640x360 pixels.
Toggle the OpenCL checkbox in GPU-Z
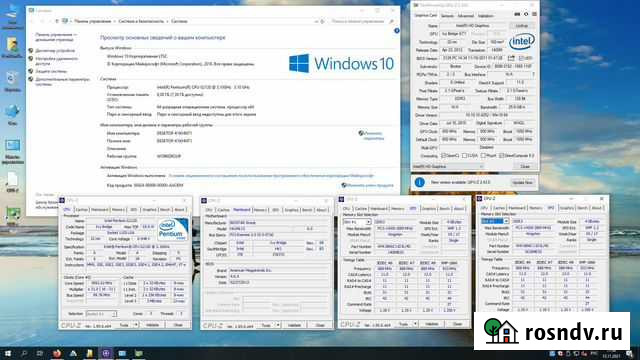click(443, 156)
